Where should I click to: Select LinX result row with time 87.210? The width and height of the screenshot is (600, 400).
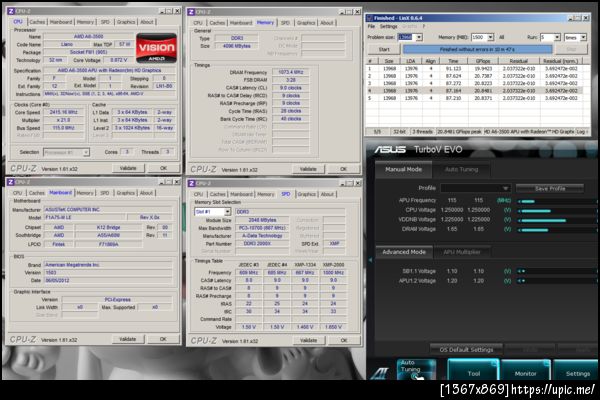click(474, 98)
